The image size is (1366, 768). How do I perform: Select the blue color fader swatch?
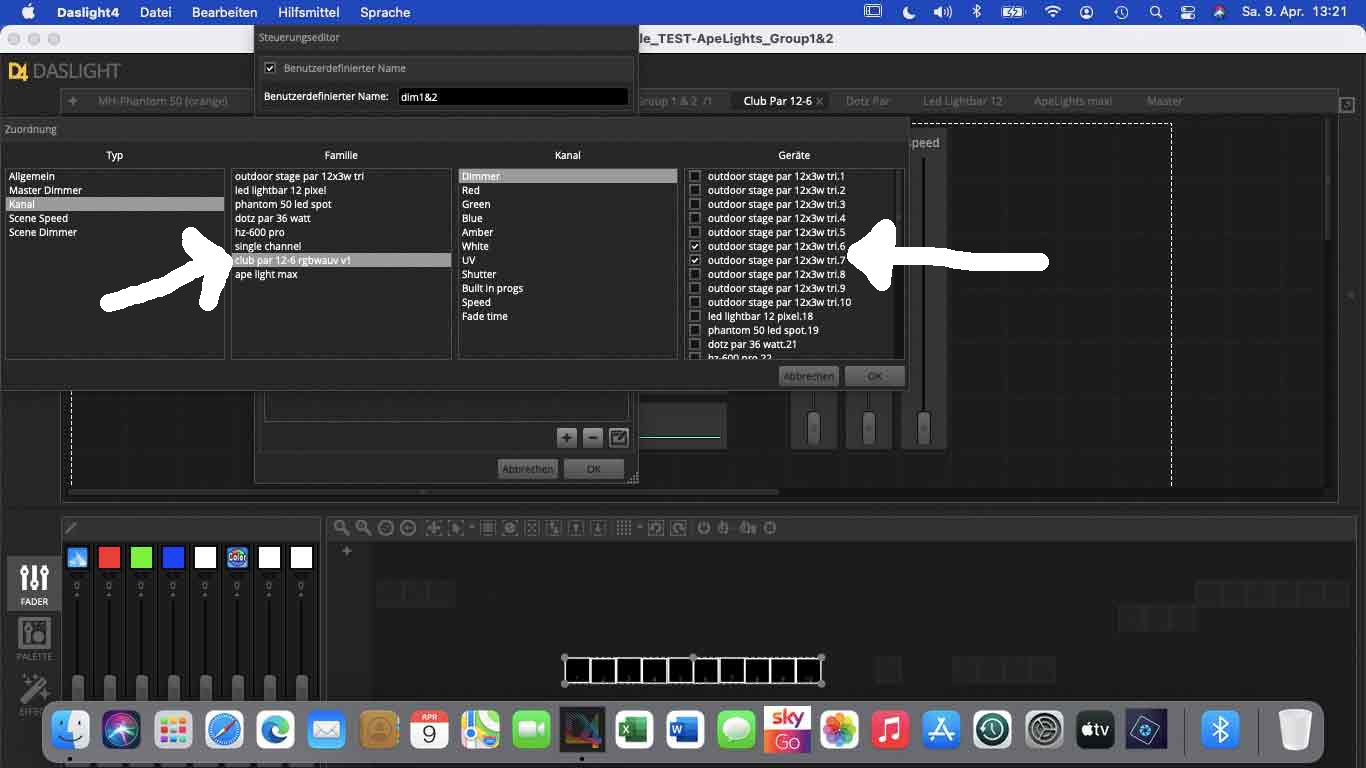[173, 558]
